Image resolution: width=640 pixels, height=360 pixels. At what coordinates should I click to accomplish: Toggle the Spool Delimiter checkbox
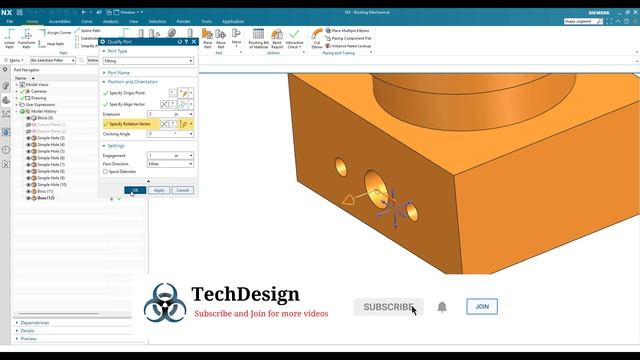pyautogui.click(x=105, y=172)
